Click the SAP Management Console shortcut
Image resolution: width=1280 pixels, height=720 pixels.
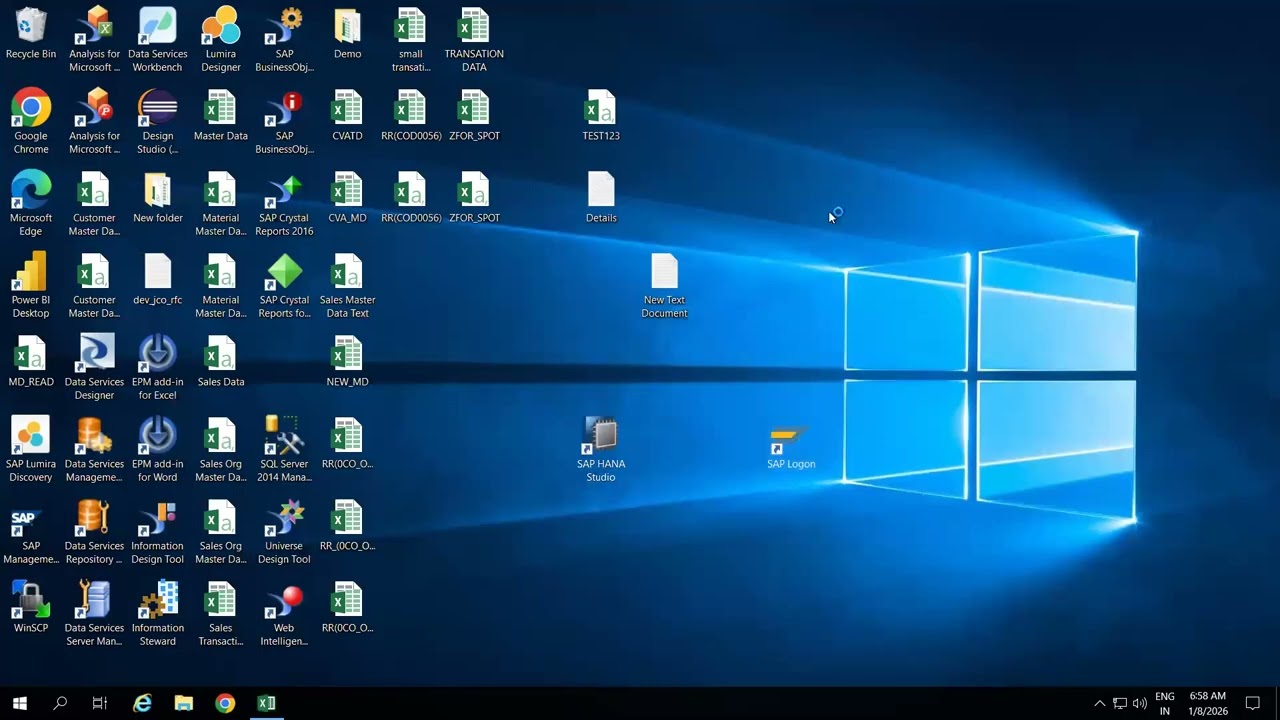[x=31, y=532]
